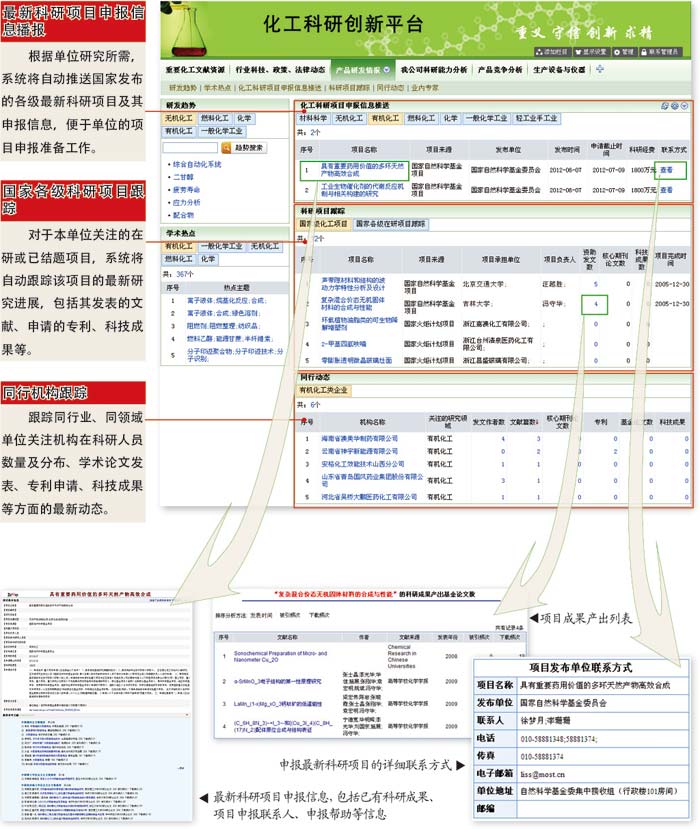Click the 添加栏目 icon button in header

click(x=551, y=52)
